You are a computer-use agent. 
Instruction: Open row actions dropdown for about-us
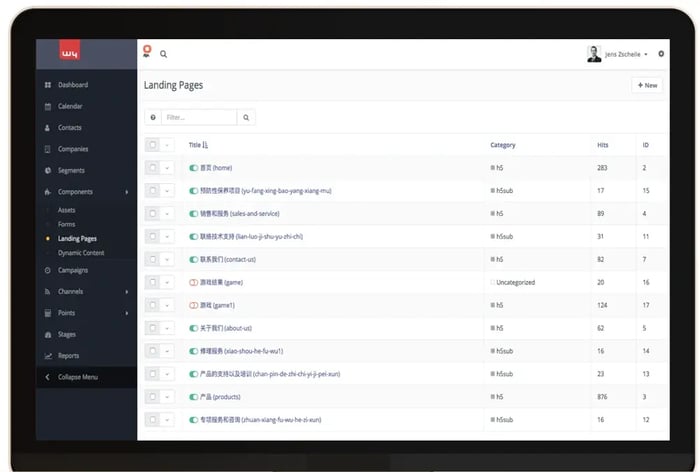[x=167, y=328]
